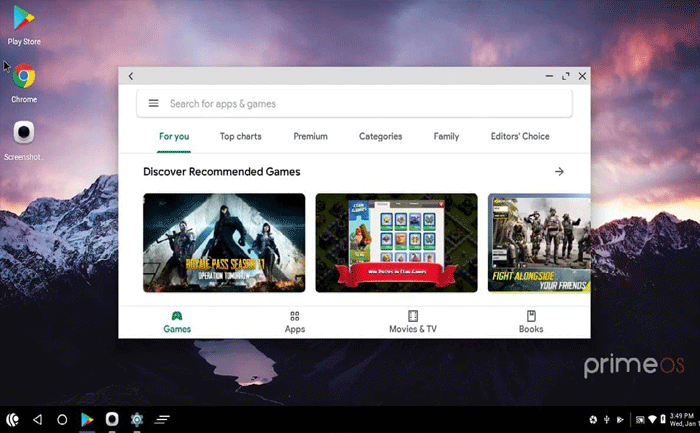Click the play-shaped tray icon
Screen dimensions: 700x433
620,420
